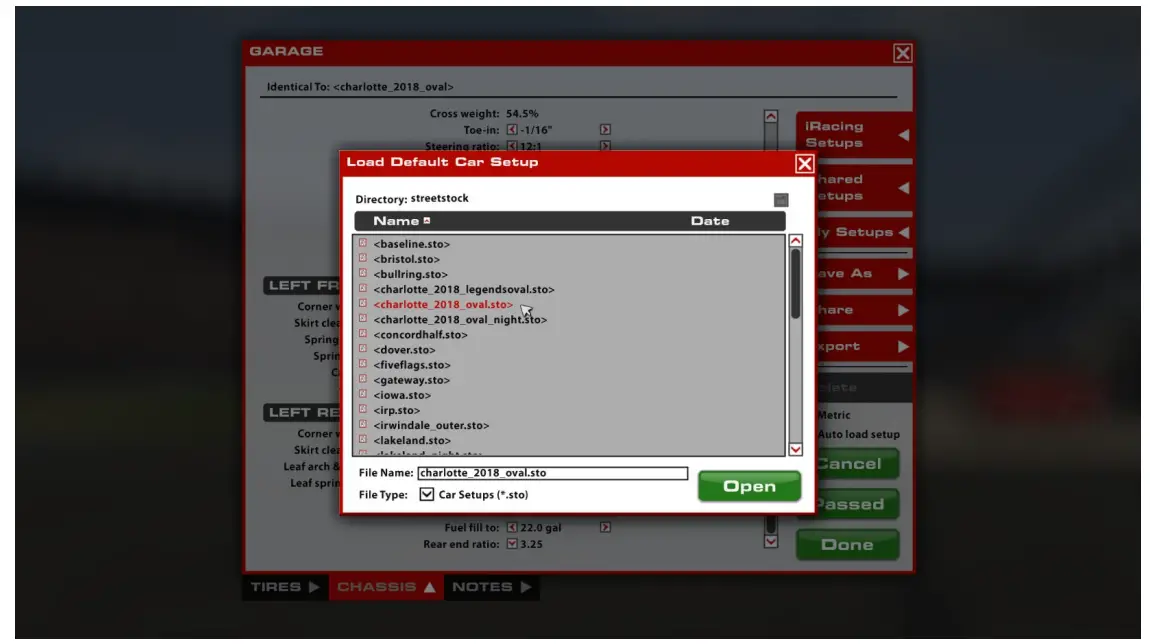
Task: Click the file icon beside gateway.sto
Action: (362, 379)
